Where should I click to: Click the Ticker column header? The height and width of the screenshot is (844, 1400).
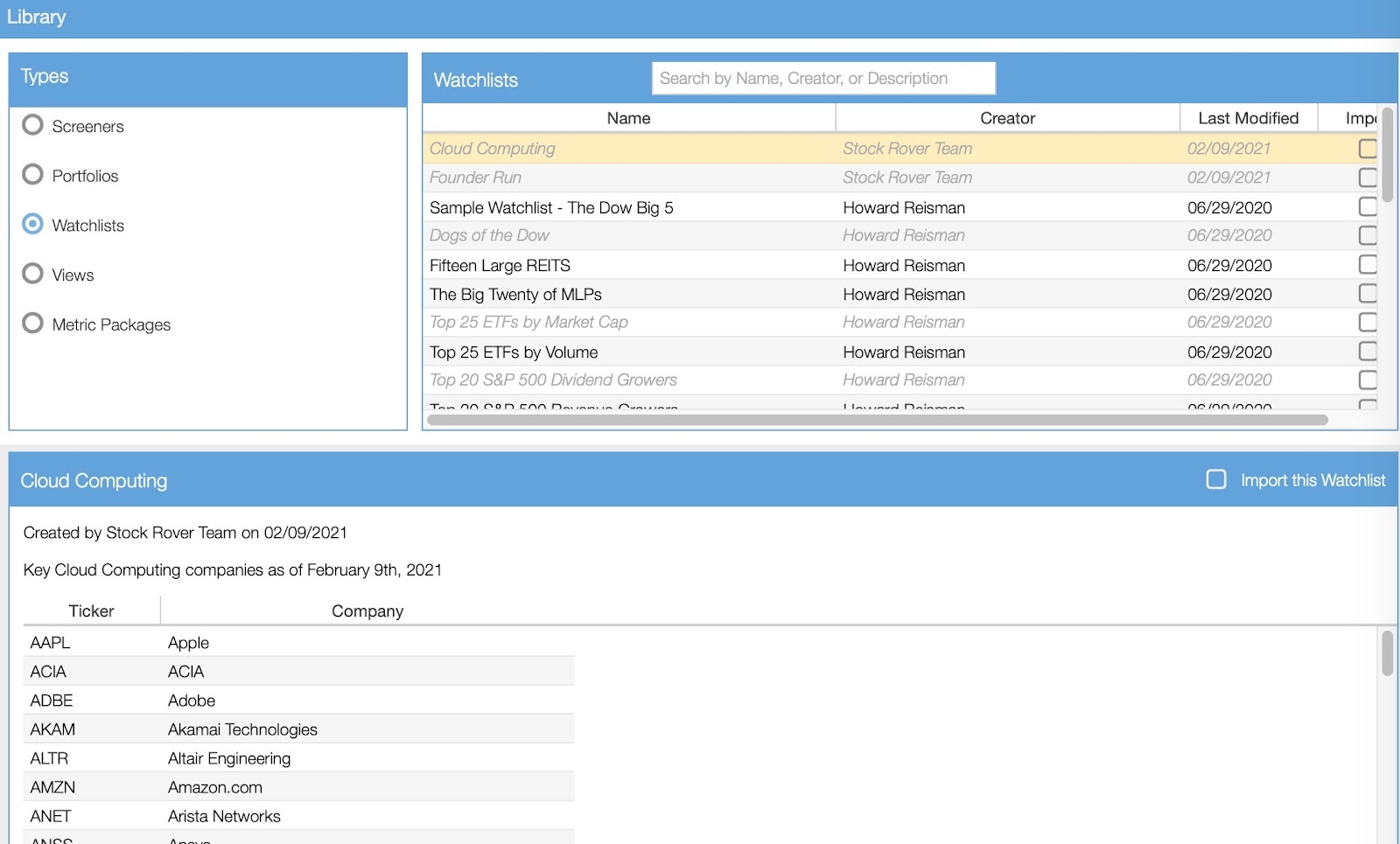[x=91, y=610]
